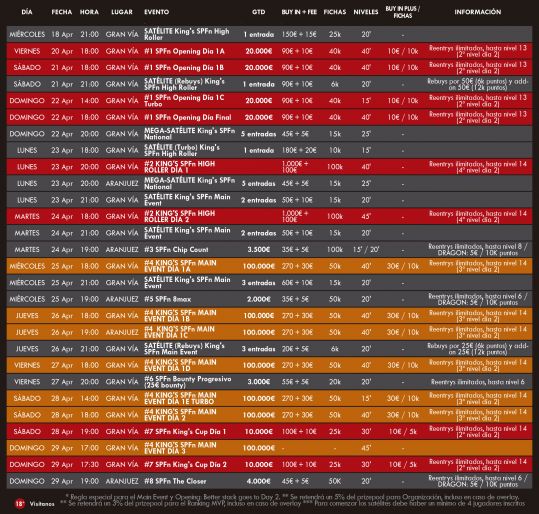
Task: Click event '#4 KING'S SPFn MAIN EVENT DÍA 1E TURBO'
Action: [180, 398]
